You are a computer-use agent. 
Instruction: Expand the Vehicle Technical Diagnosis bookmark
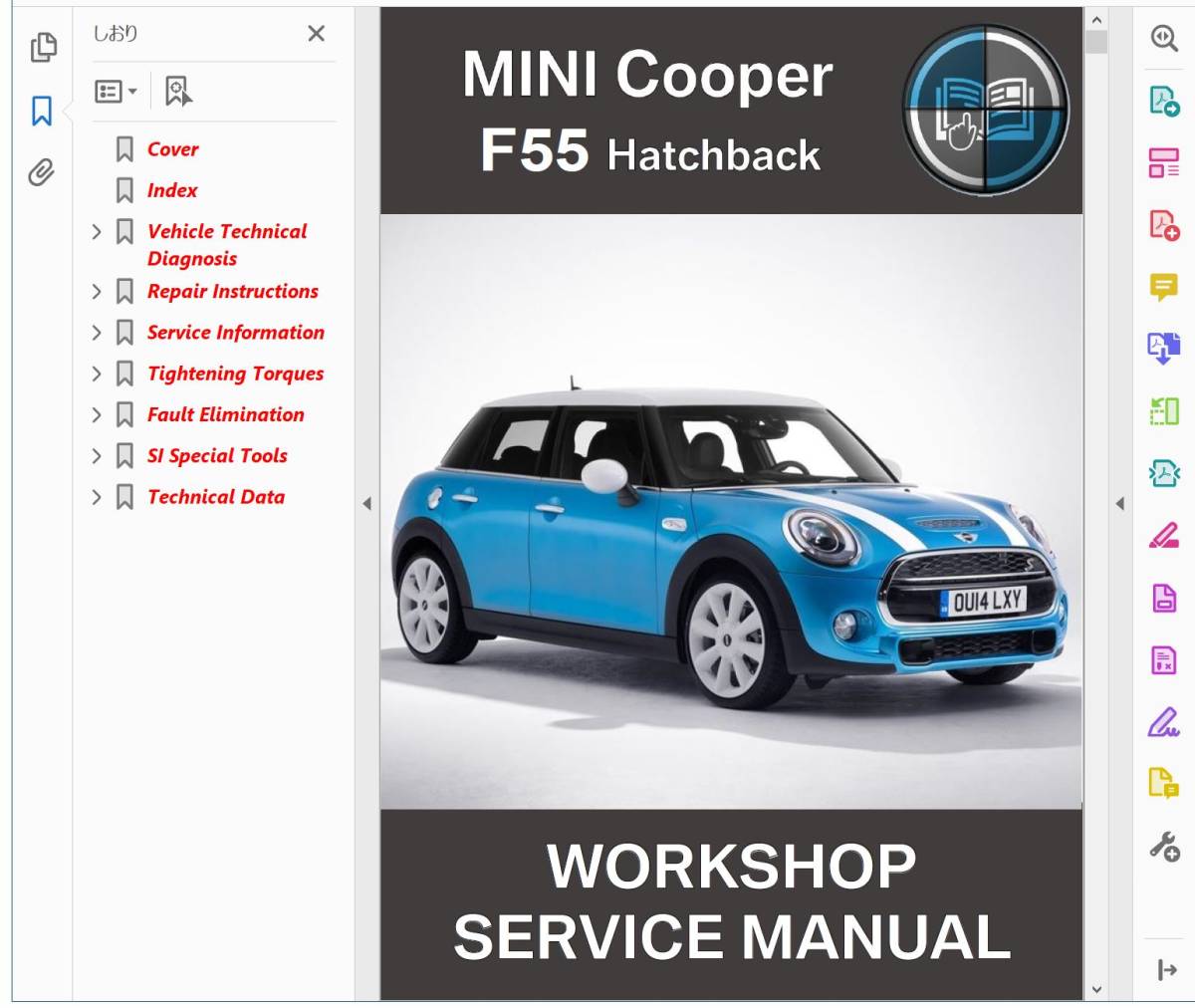coord(97,232)
